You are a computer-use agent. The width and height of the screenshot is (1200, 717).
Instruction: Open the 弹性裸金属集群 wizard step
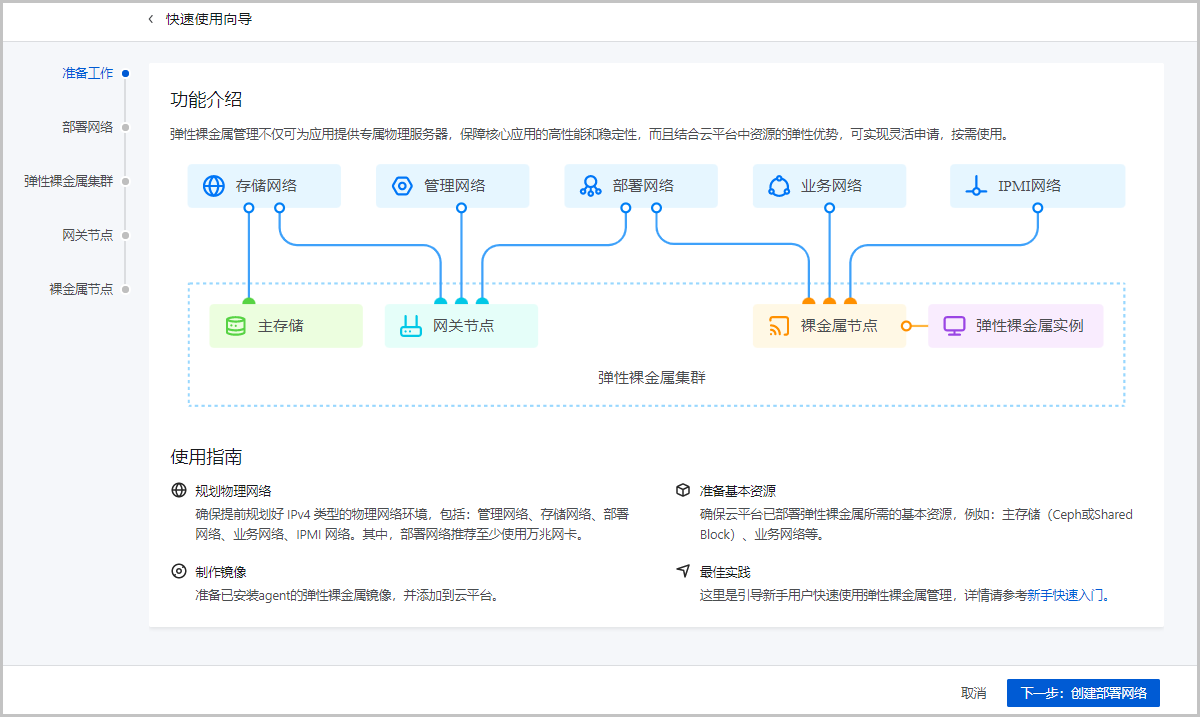tap(69, 181)
